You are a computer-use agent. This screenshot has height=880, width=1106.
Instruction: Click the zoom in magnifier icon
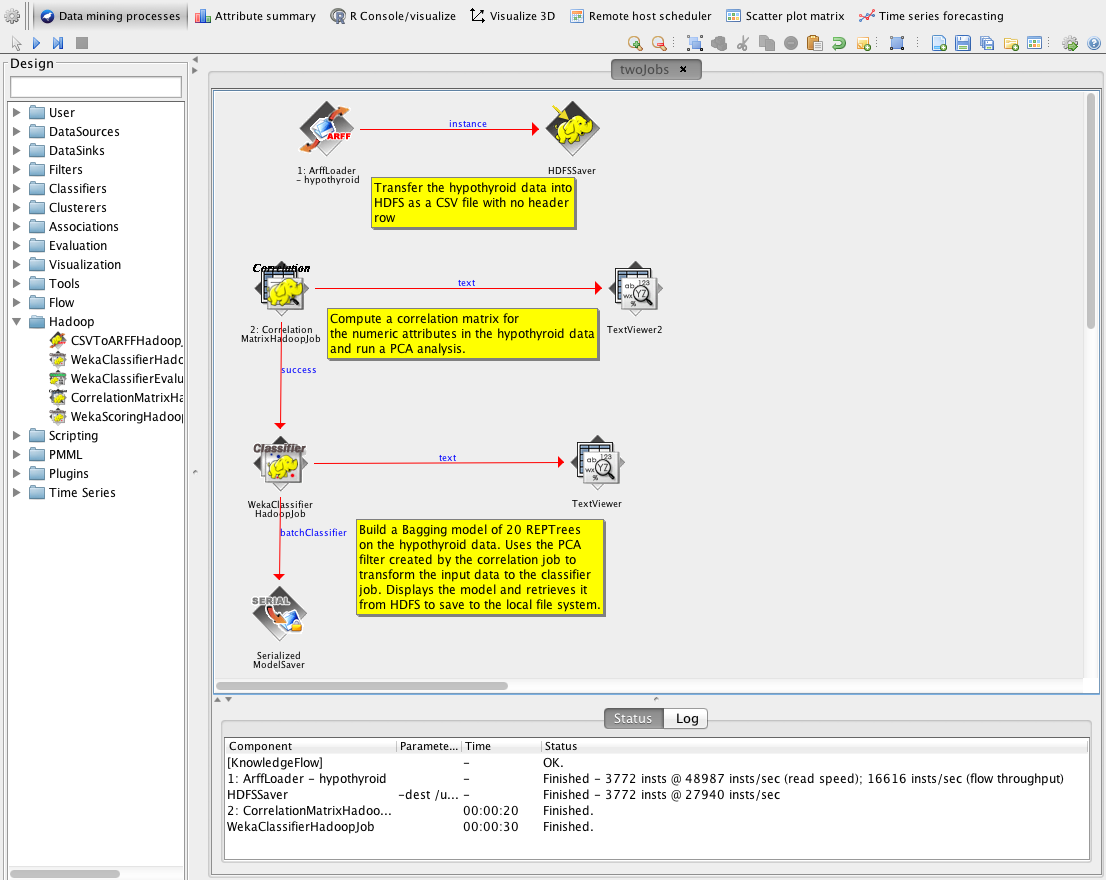coord(635,44)
